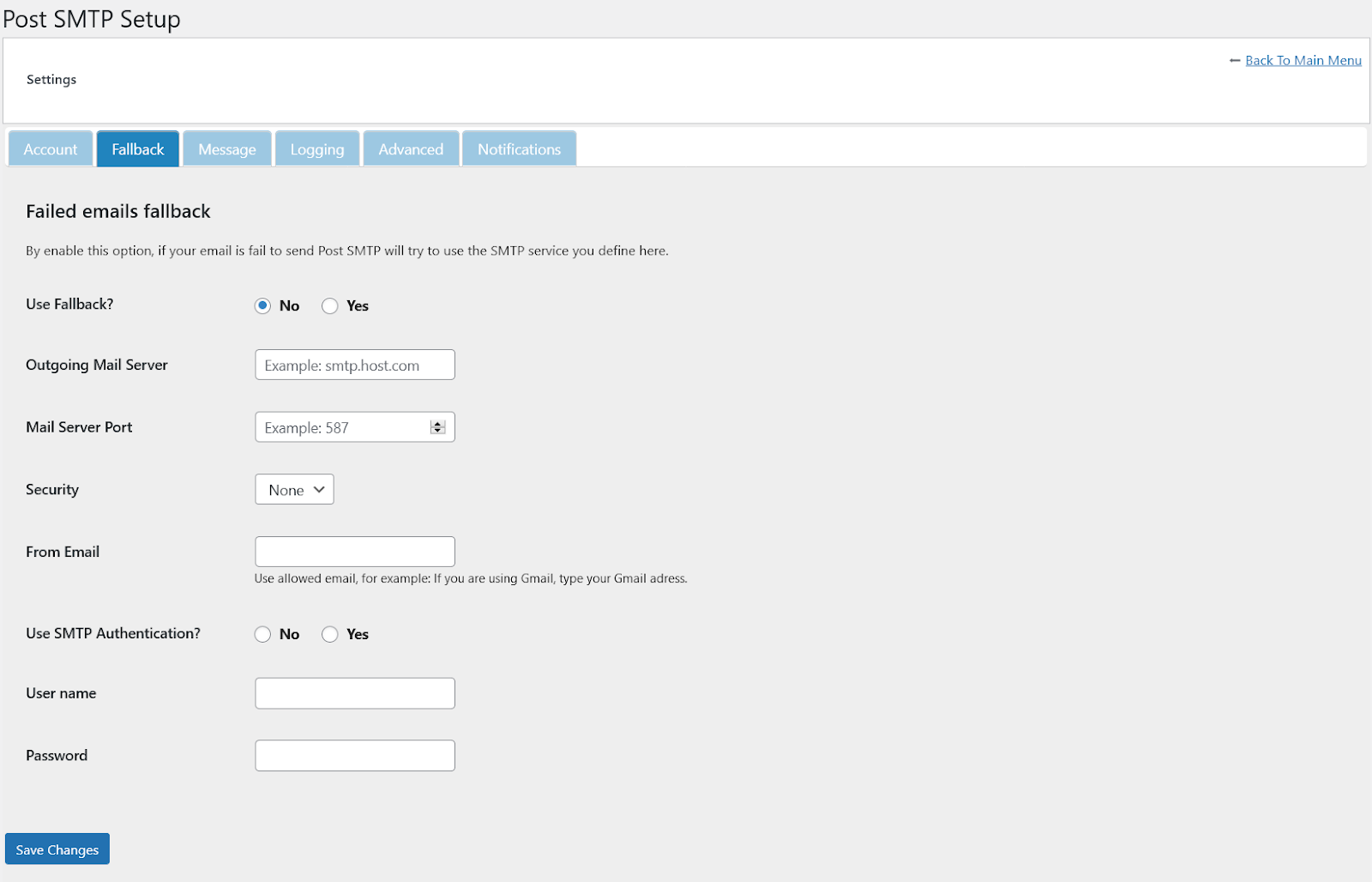Click the Mail Server Port spinner arrows
This screenshot has width=1372, height=882.
click(x=437, y=427)
